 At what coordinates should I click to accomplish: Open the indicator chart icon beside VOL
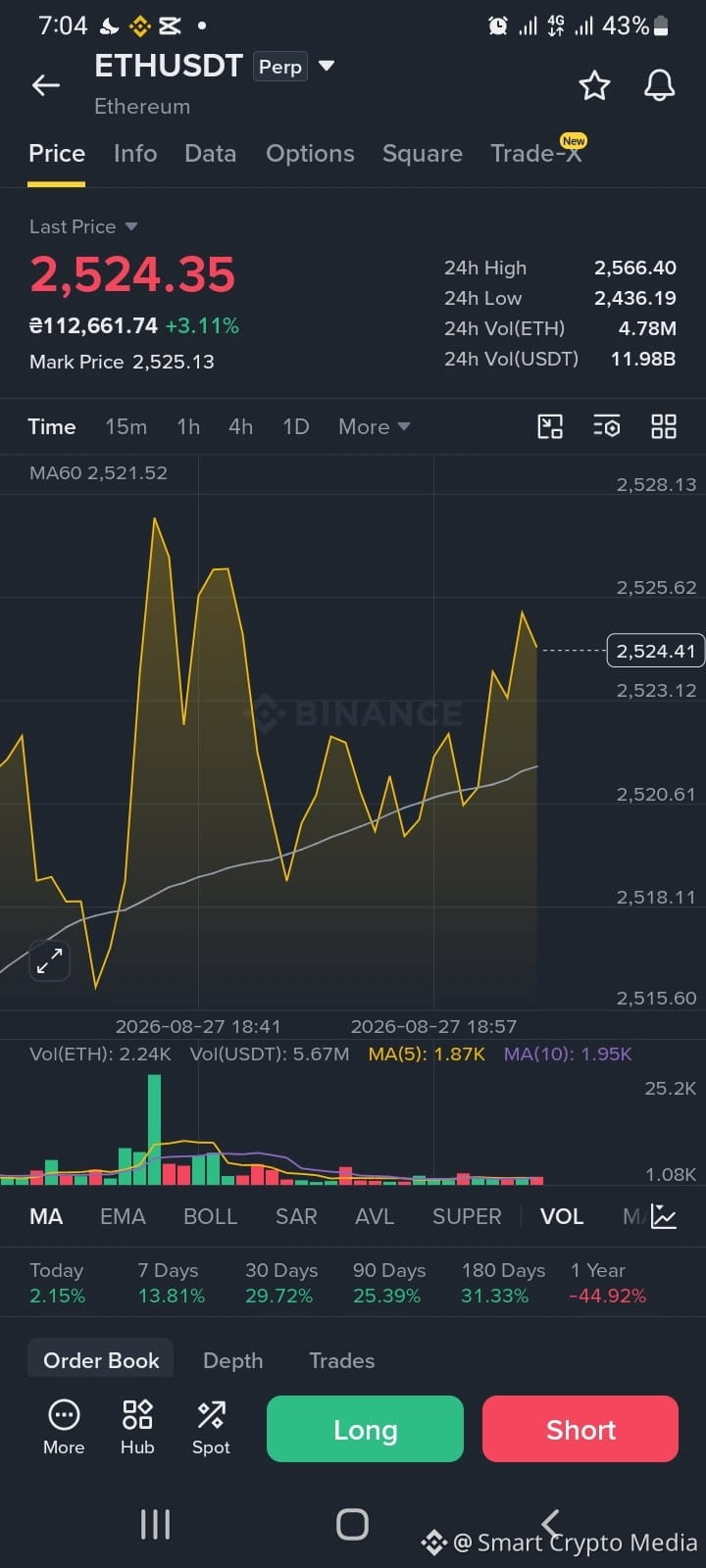664,1216
